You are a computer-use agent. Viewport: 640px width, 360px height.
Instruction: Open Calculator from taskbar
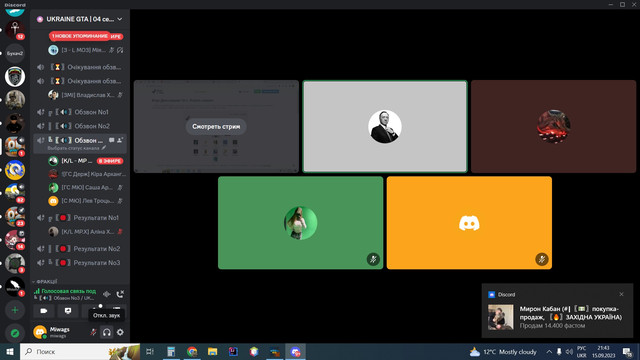pos(171,351)
